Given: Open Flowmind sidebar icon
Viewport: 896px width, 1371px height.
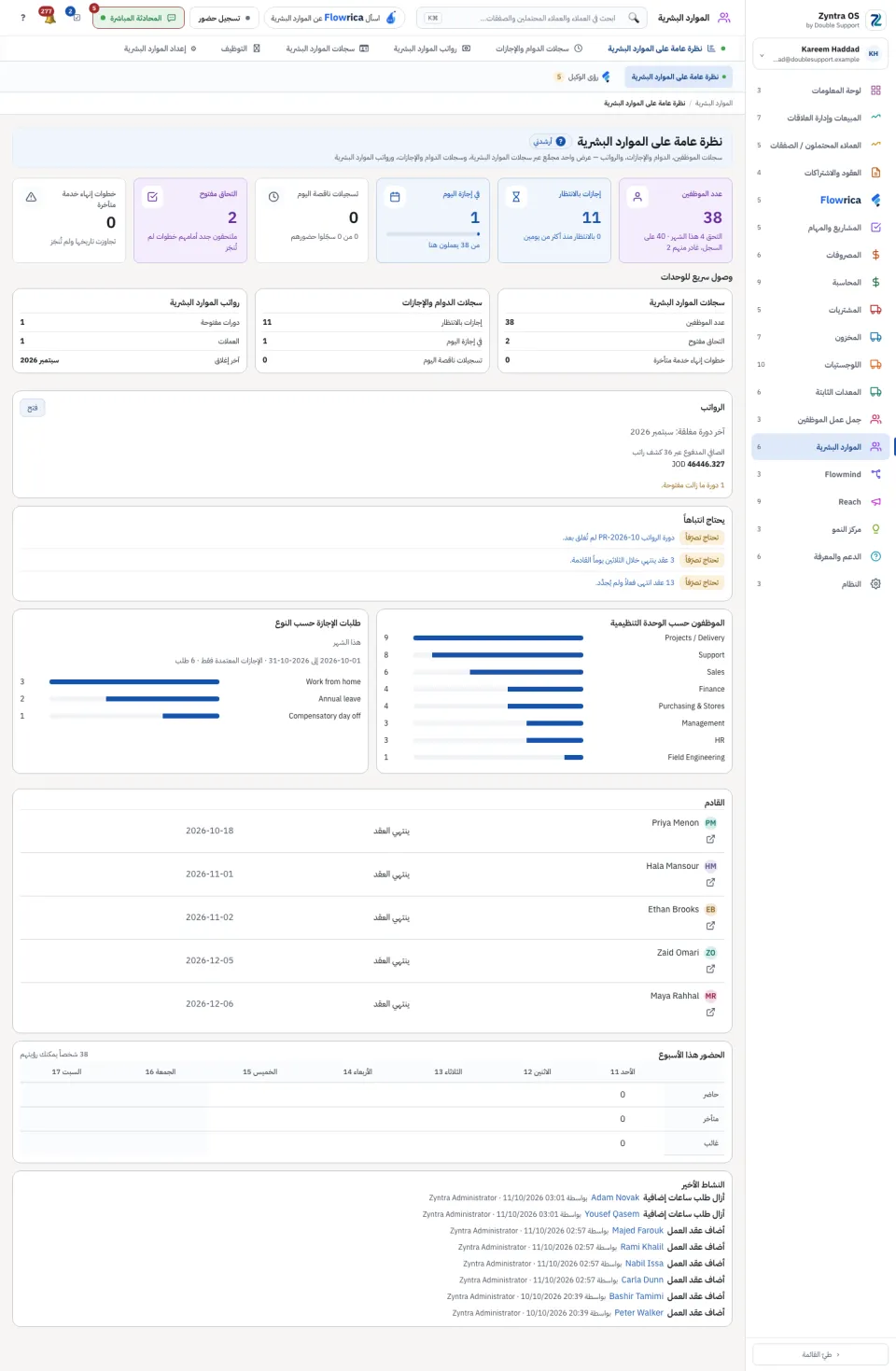Looking at the screenshot, I should coord(875,474).
